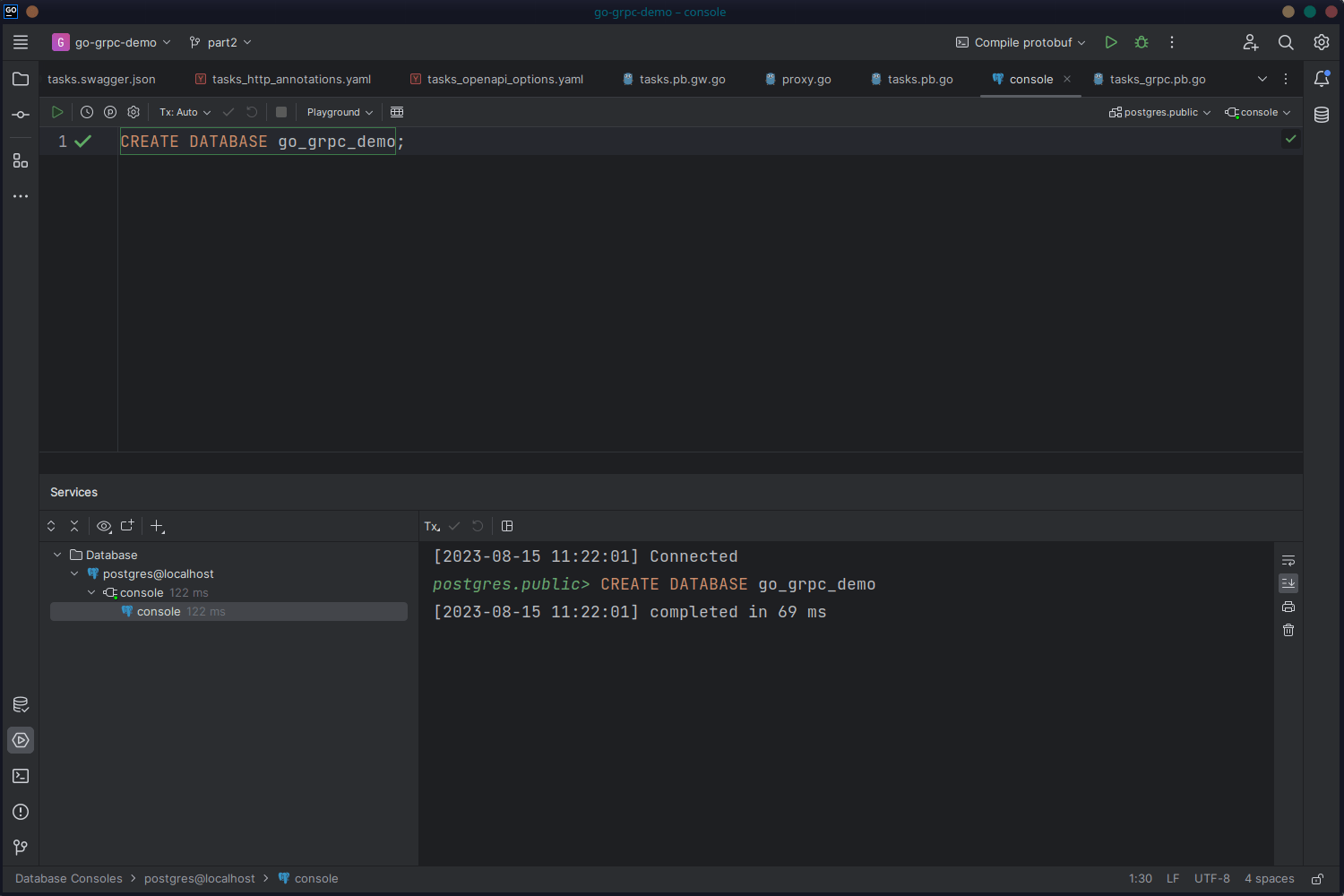This screenshot has height=896, width=1344.
Task: Collapse the postgres@localhost tree node
Action: pos(74,573)
